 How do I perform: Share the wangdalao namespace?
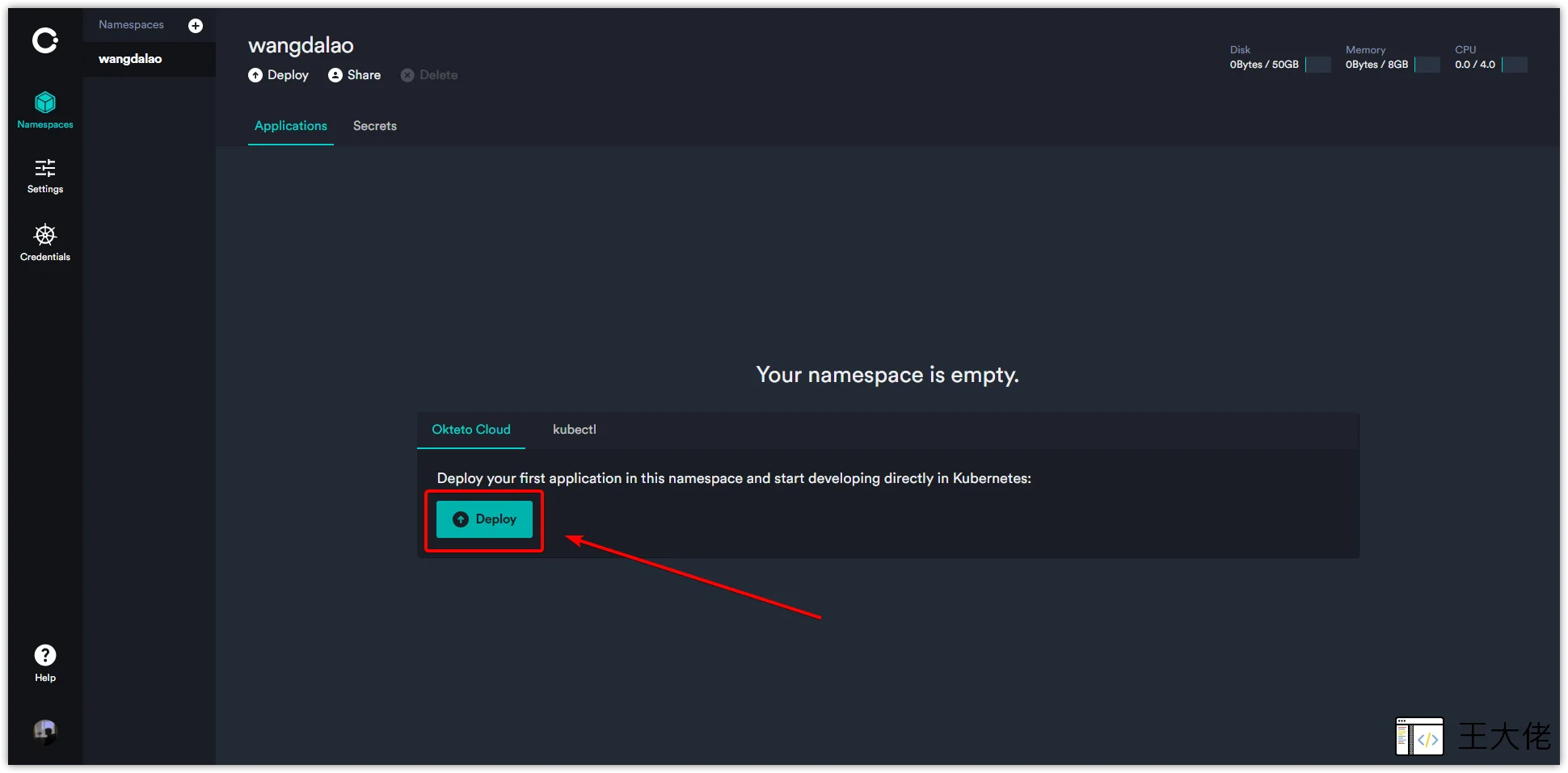[355, 75]
